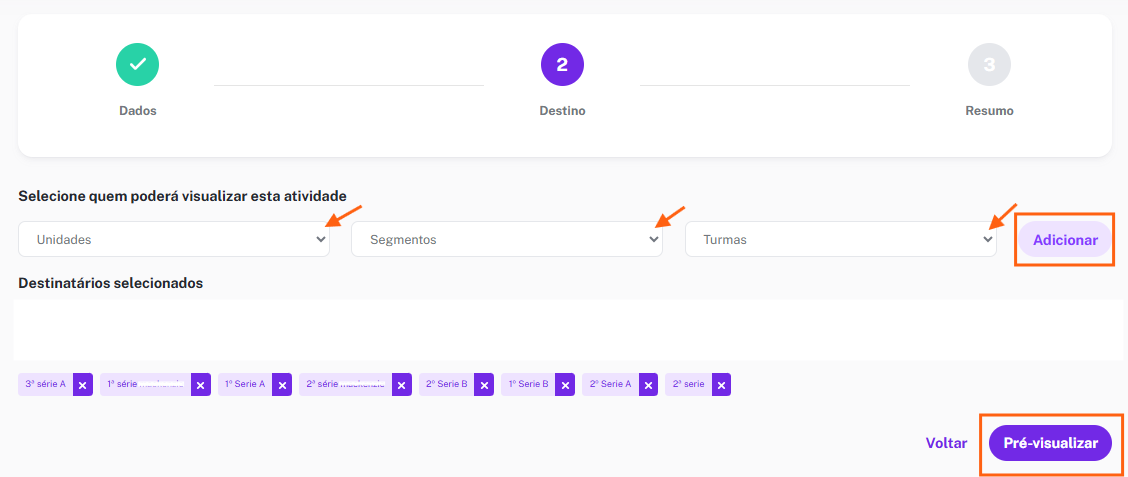The width and height of the screenshot is (1128, 477).
Task: Expand the Segmentos dropdown
Action: tap(507, 240)
